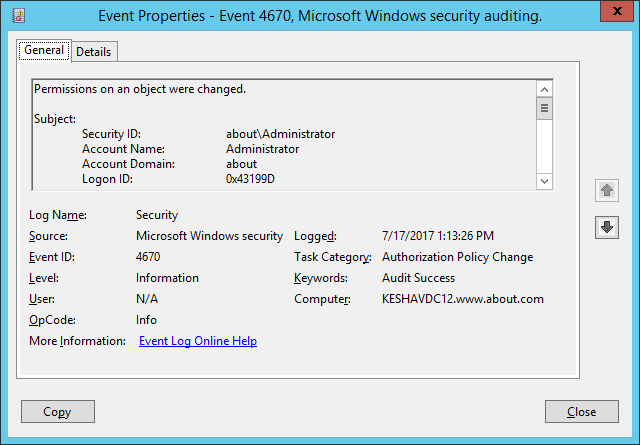
Task: Click the up arrow previous event button
Action: [607, 190]
